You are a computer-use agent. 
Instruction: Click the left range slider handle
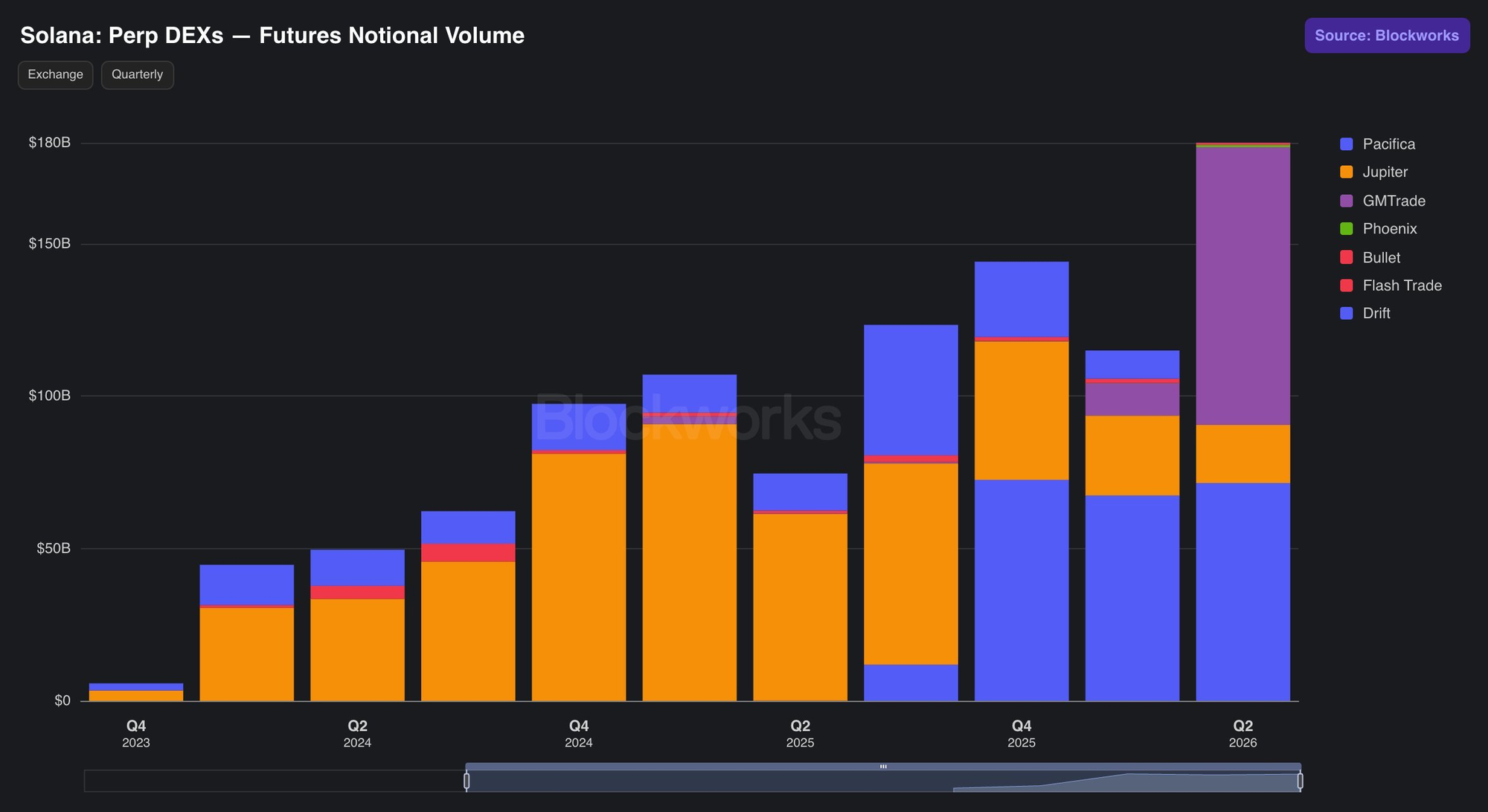[466, 781]
